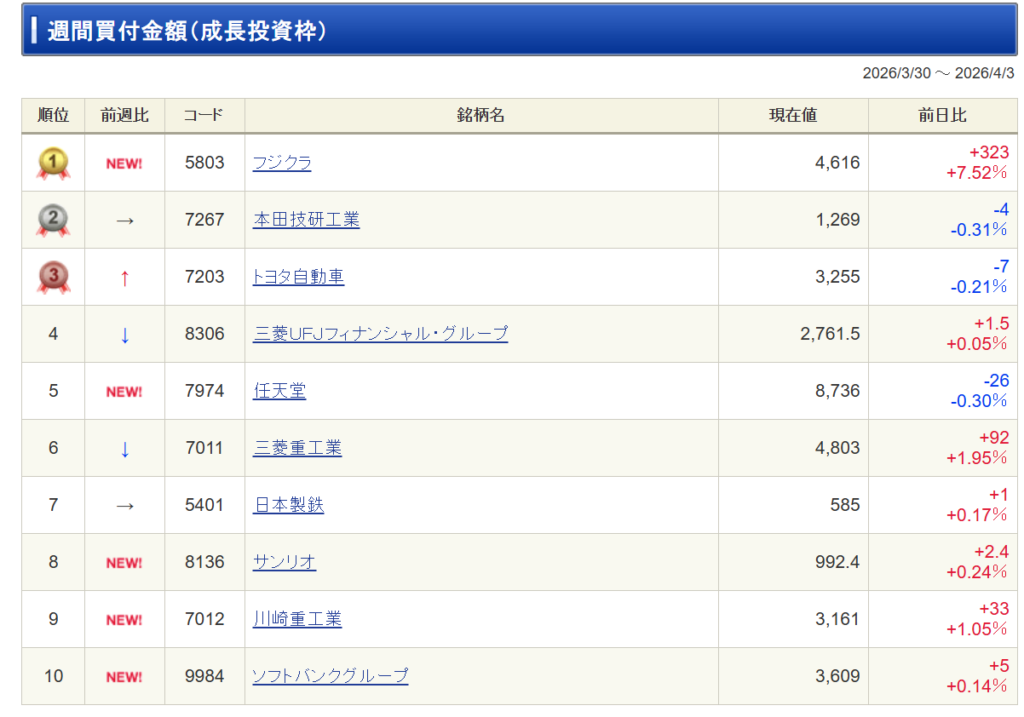This screenshot has width=1024, height=717.
Task: Open the トヨタ自動車 stock page
Action: click(298, 277)
